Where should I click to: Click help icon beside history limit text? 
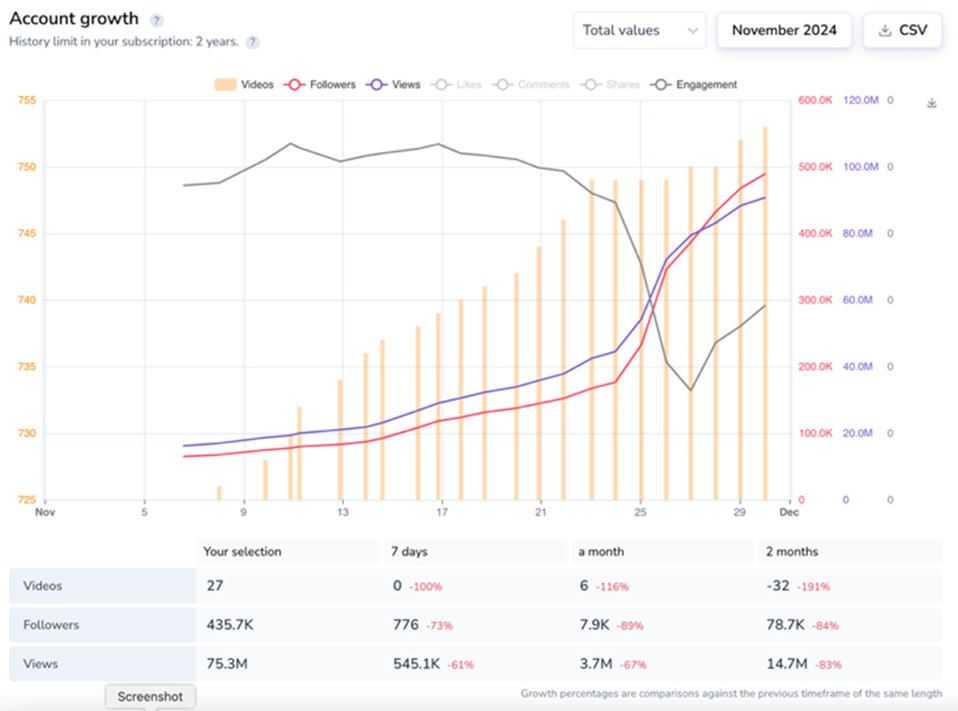253,42
